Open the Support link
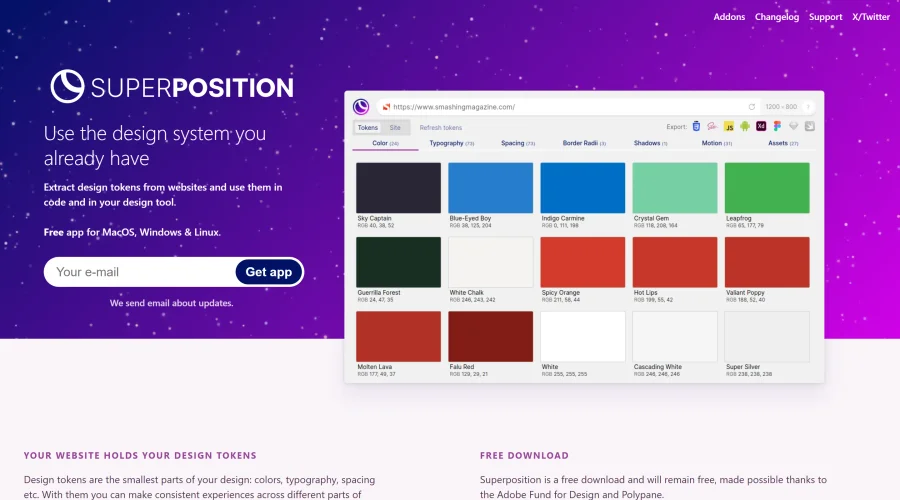The height and width of the screenshot is (500, 900). (825, 17)
